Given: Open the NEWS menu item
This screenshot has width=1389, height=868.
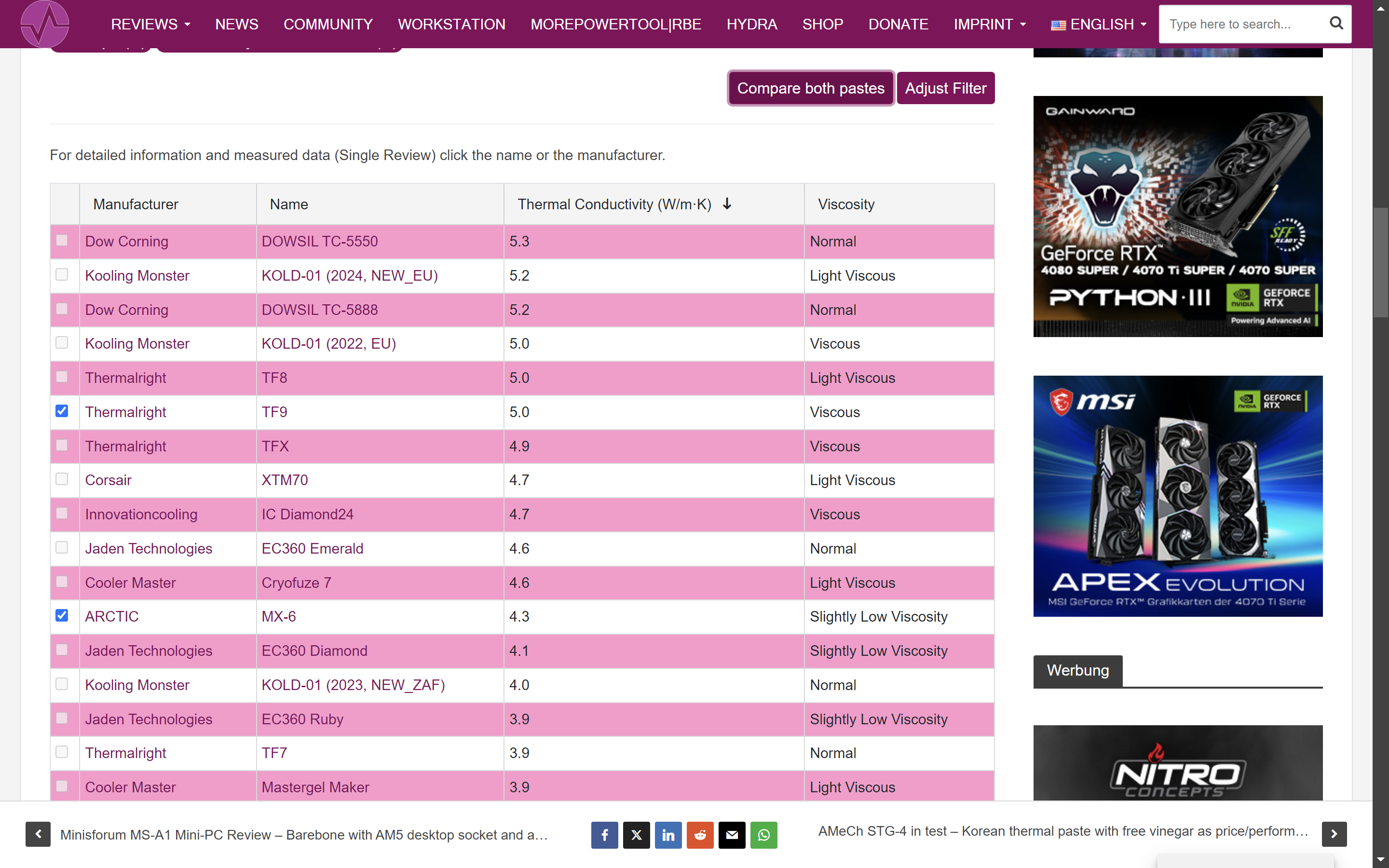Looking at the screenshot, I should (x=236, y=24).
